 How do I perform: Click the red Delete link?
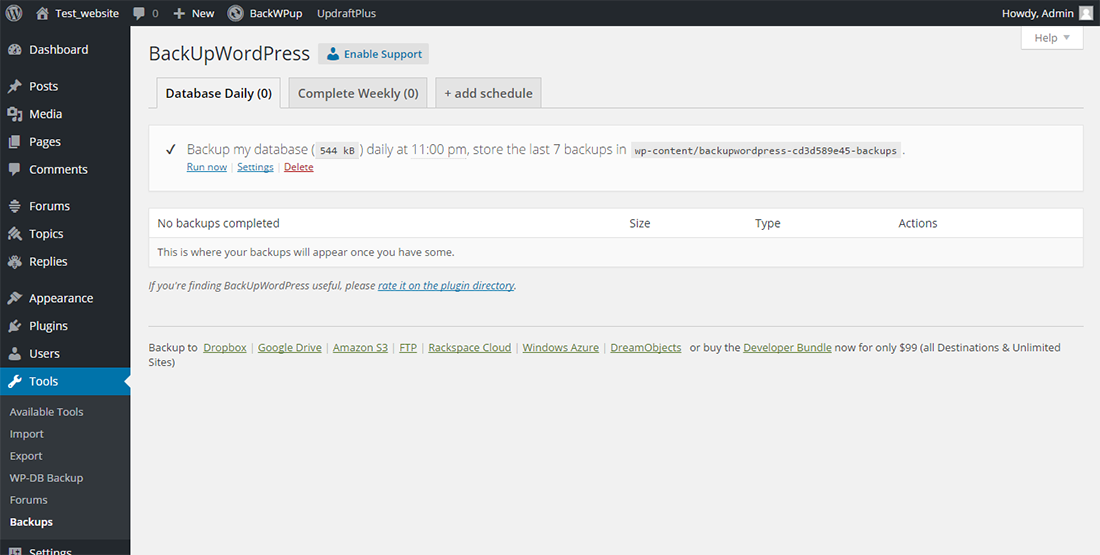pos(299,167)
